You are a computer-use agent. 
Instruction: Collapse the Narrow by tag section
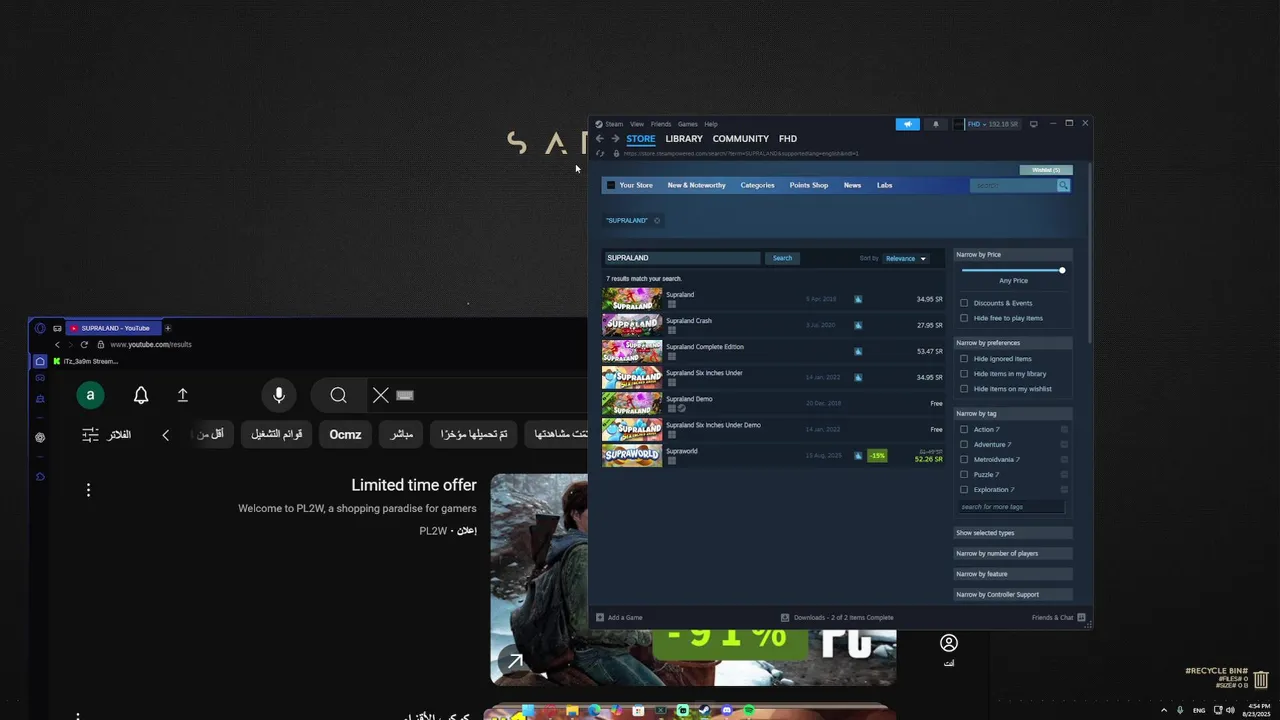point(1013,413)
